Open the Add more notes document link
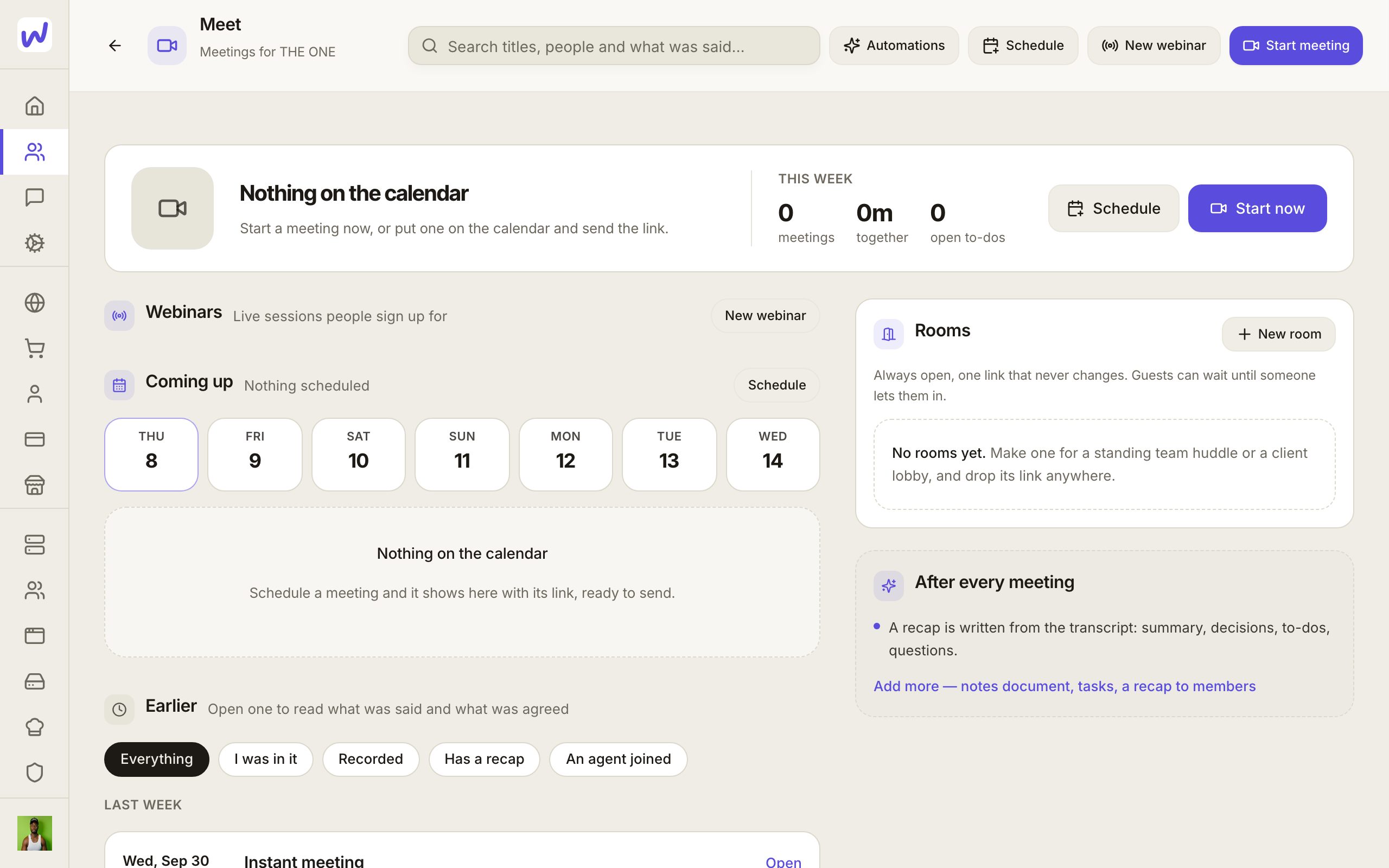The width and height of the screenshot is (1389, 868). pos(1064,686)
